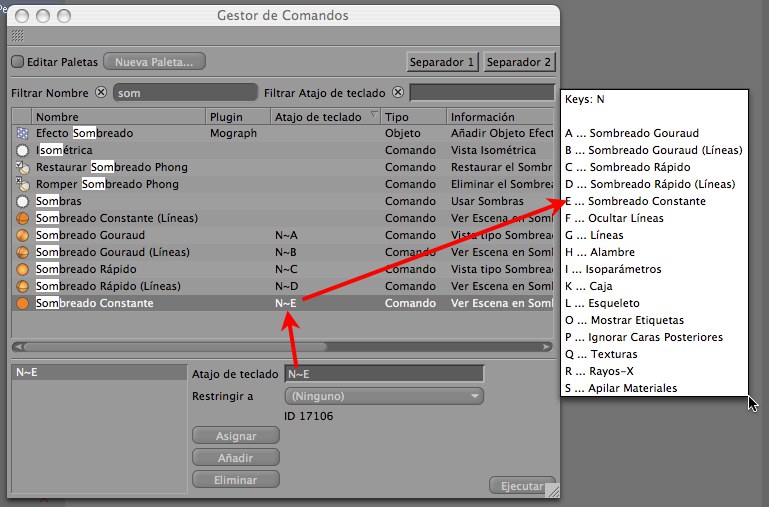This screenshot has width=769, height=507.
Task: Choose Sombreado Constante in popup menu
Action: [645, 201]
